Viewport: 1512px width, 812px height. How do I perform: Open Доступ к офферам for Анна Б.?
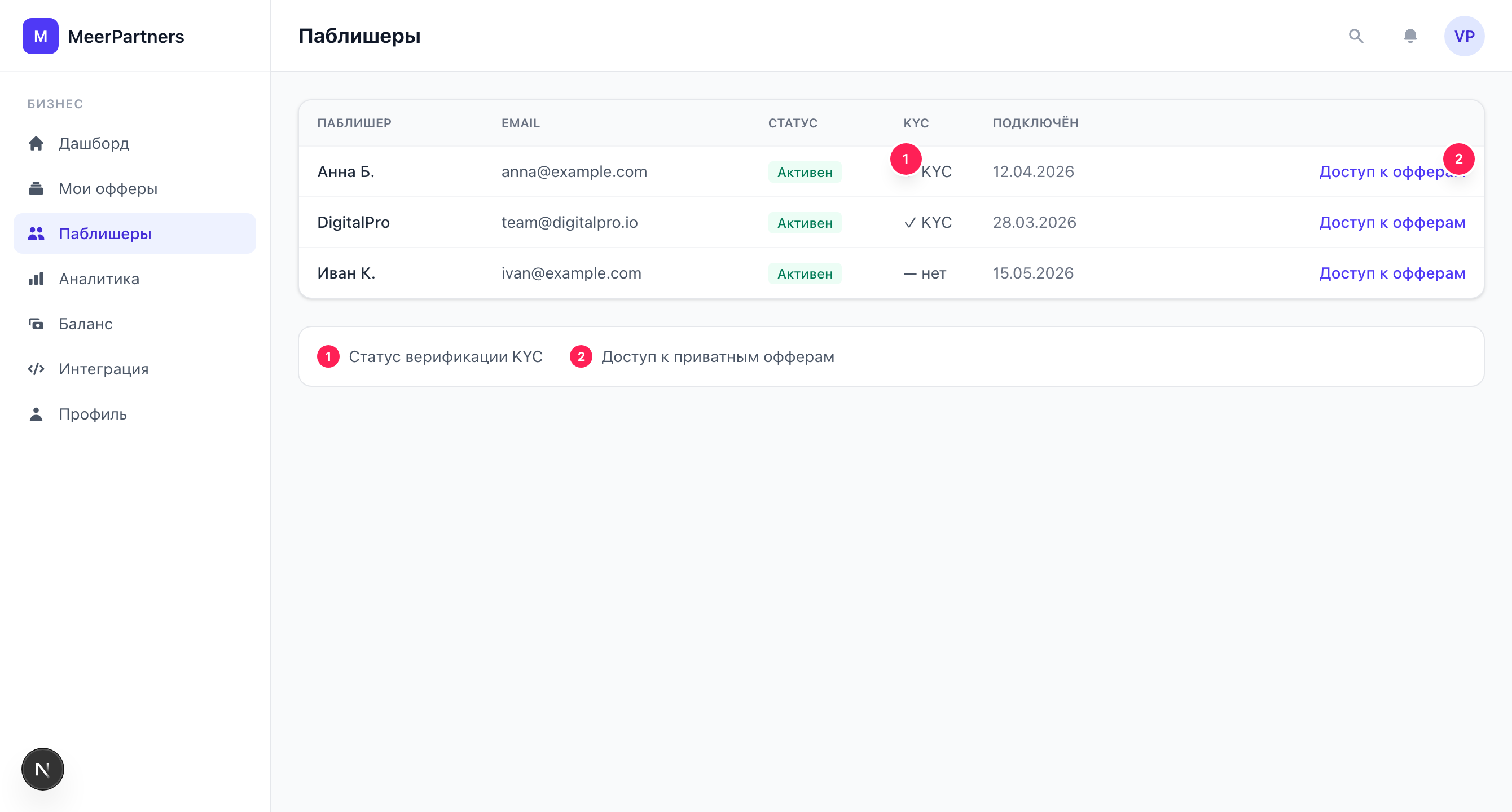pos(1392,172)
